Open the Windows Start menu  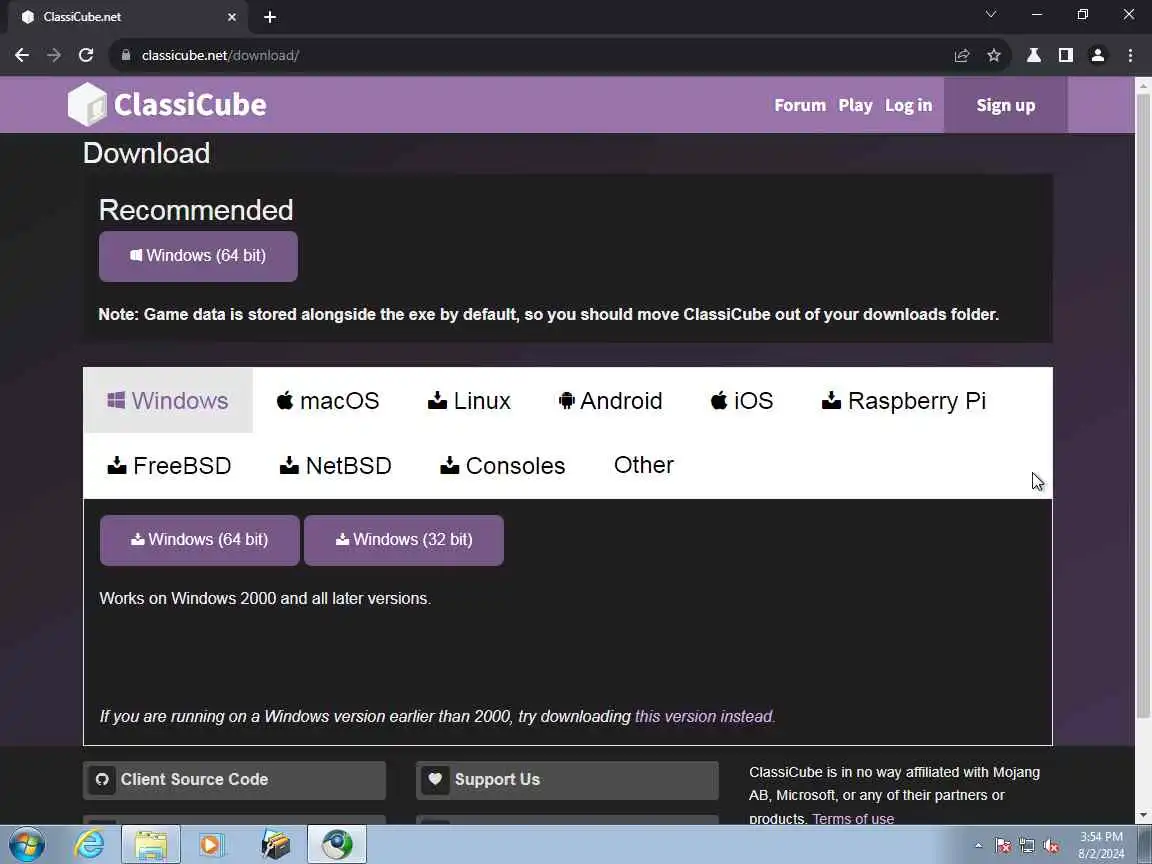click(x=26, y=845)
